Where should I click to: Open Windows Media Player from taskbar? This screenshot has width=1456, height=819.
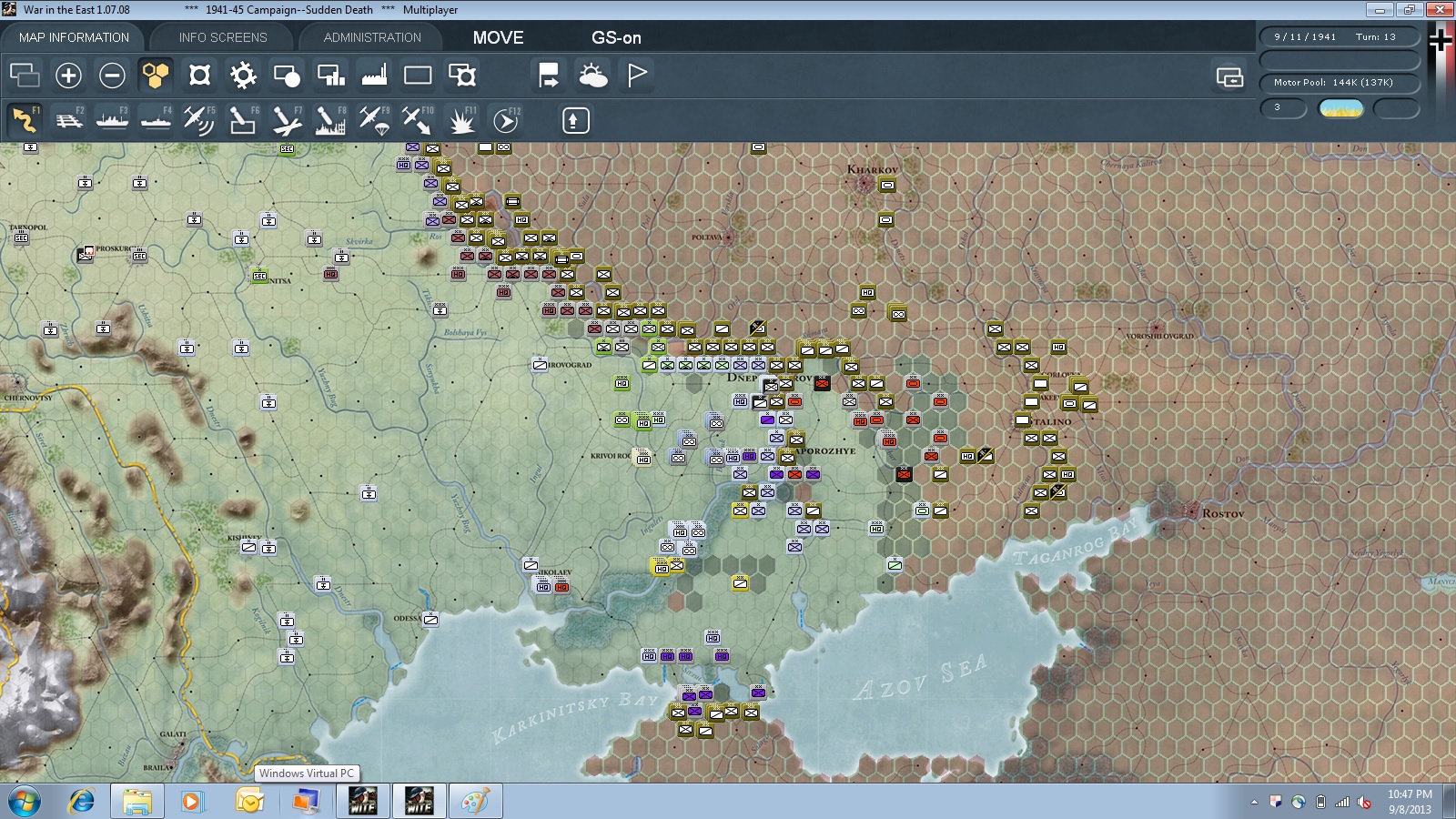point(191,802)
